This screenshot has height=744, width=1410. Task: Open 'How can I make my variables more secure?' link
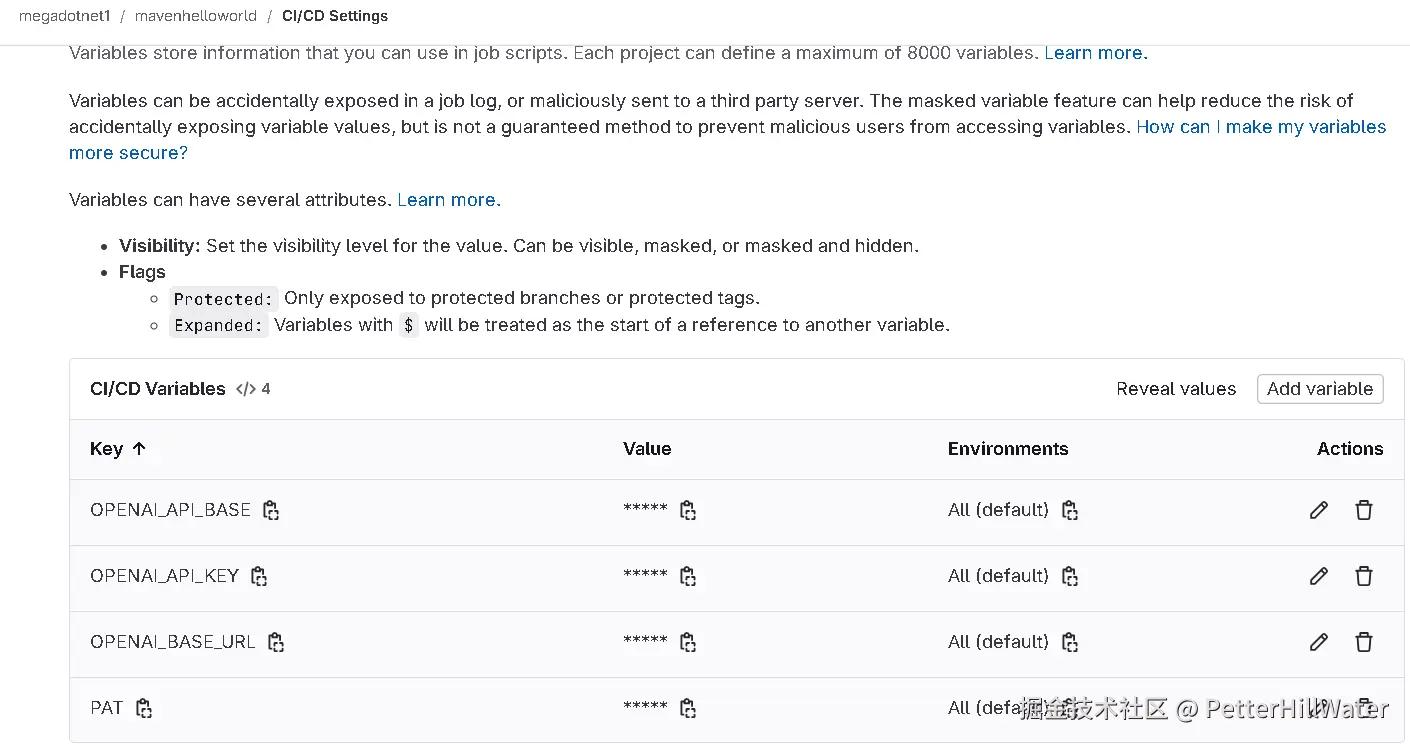click(1261, 127)
